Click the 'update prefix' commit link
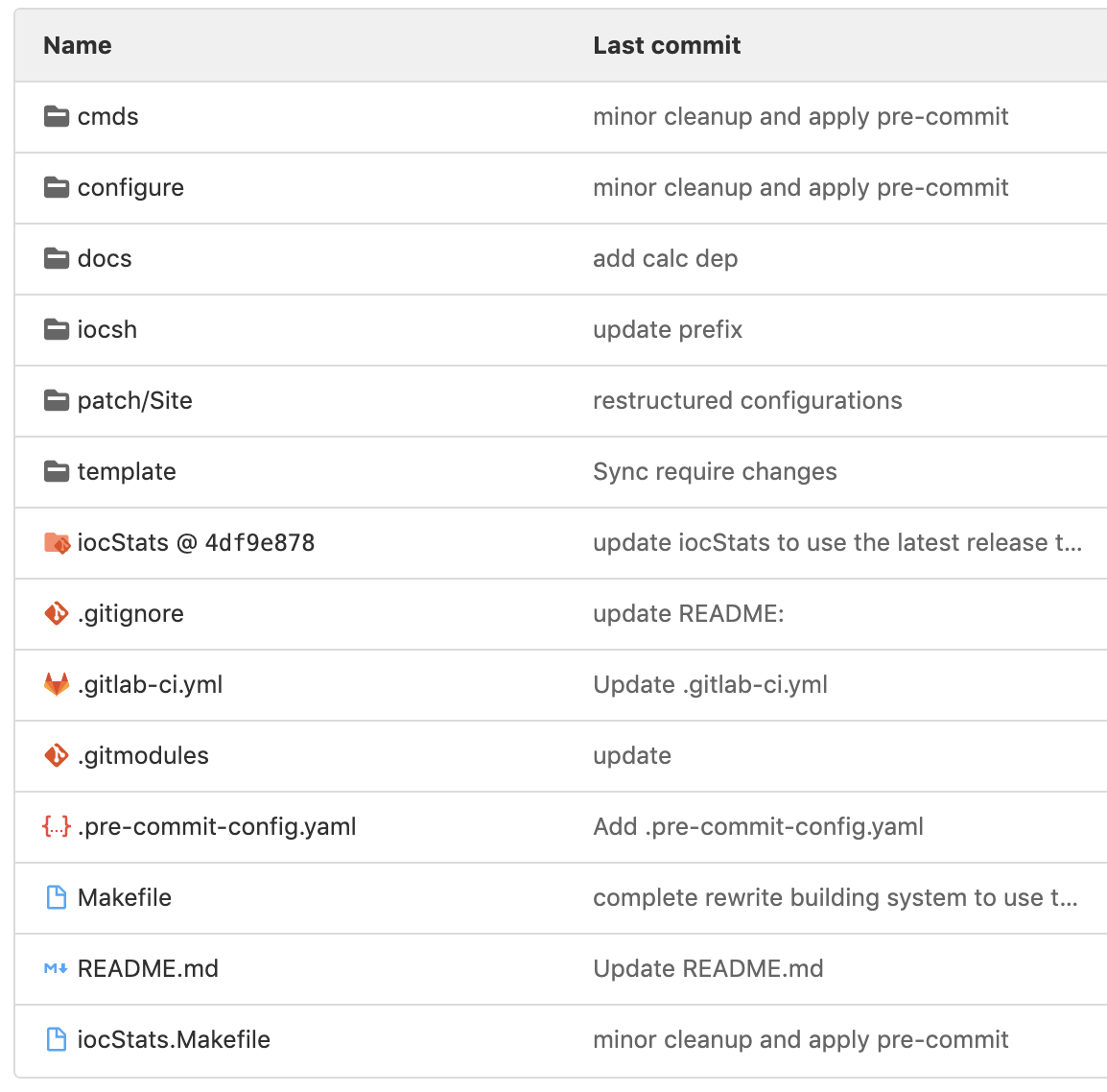 tap(668, 330)
